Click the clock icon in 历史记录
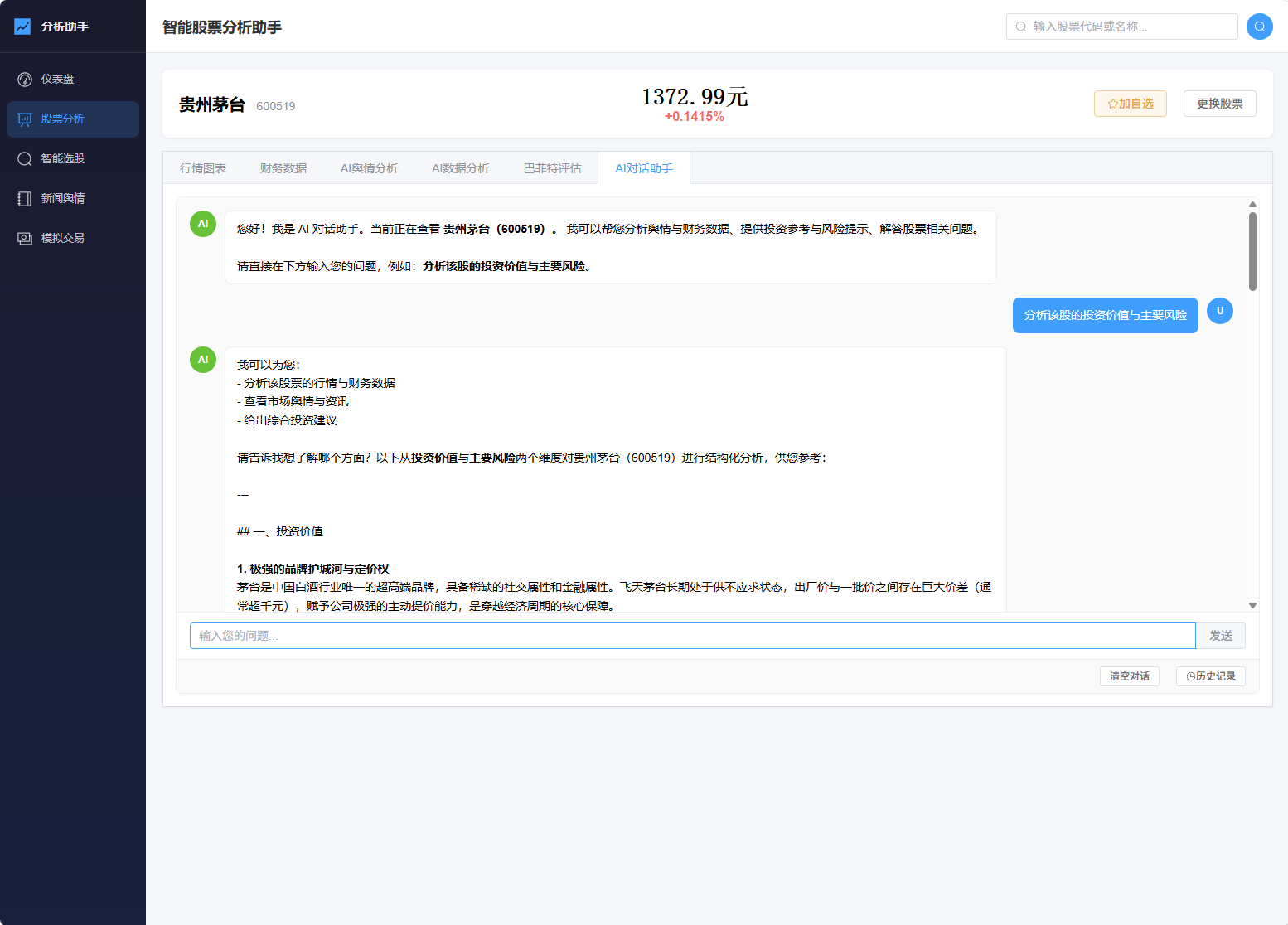Screen dimensions: 1288x925 pyautogui.click(x=1191, y=676)
